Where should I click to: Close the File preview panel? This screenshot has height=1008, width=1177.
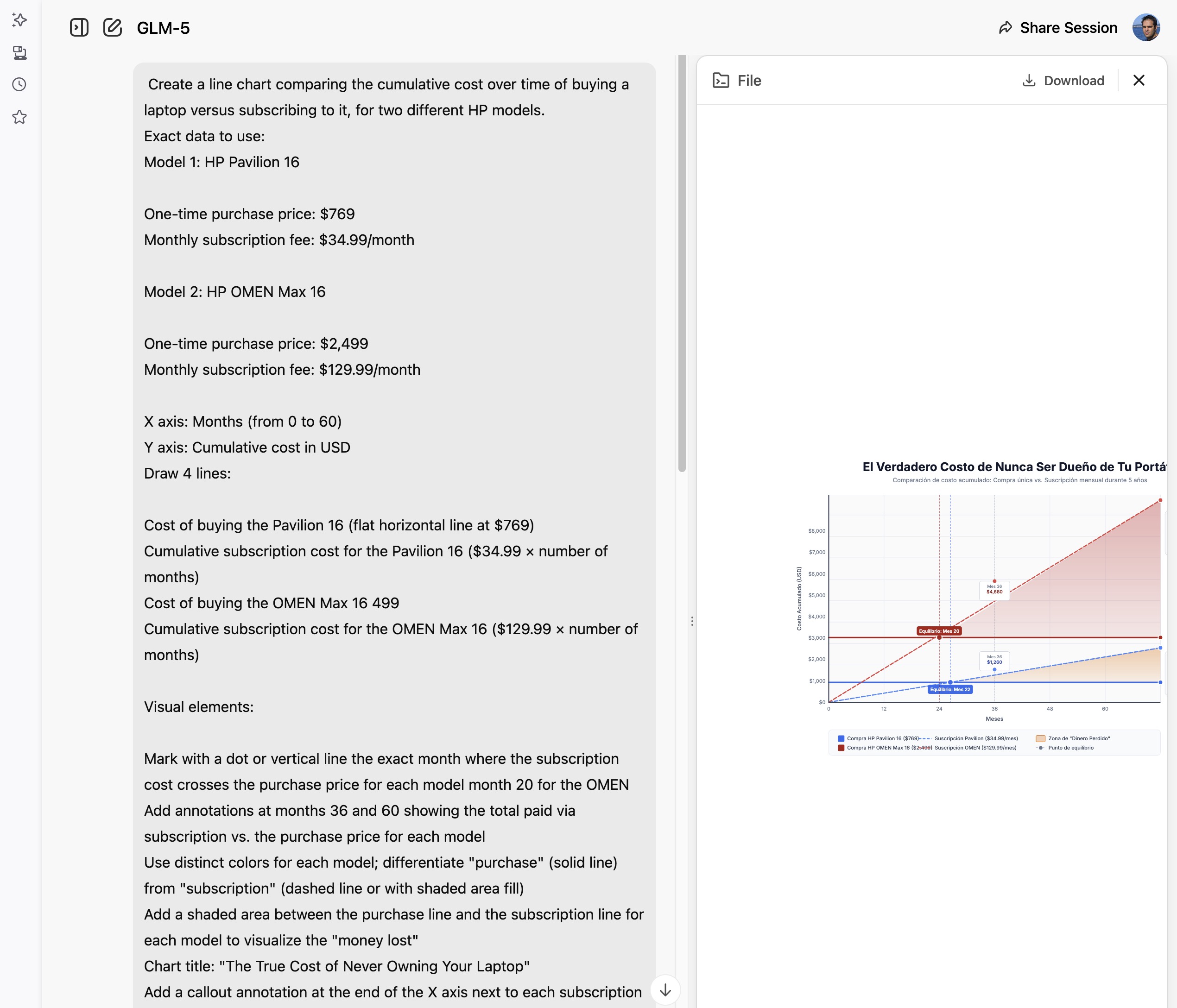coord(1139,81)
